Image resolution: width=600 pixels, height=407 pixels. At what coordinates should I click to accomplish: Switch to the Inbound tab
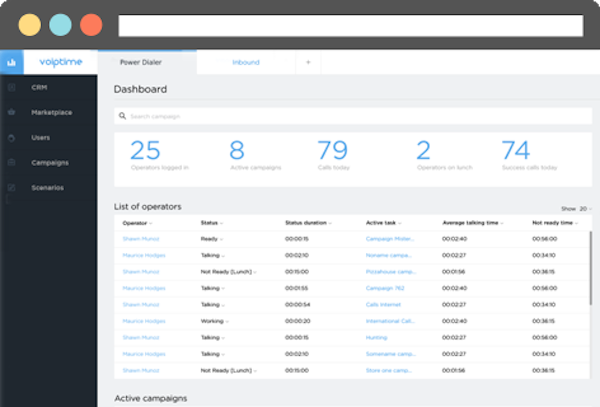246,62
